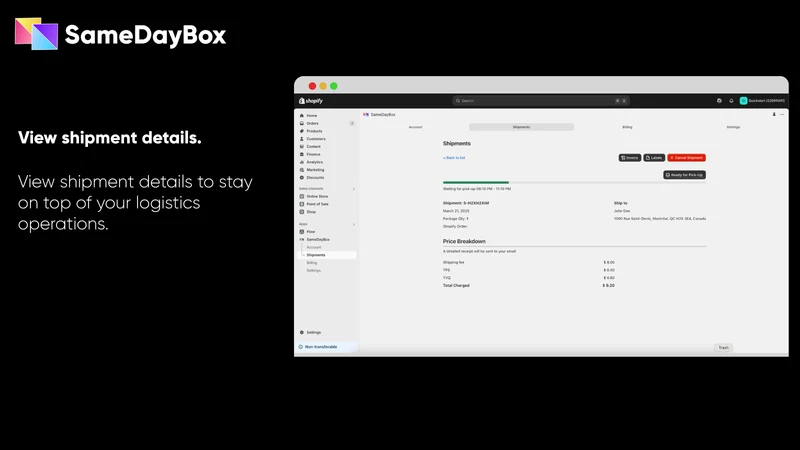The height and width of the screenshot is (450, 800).
Task: Open Account under SameDayBox in the sidebar
Action: [314, 247]
